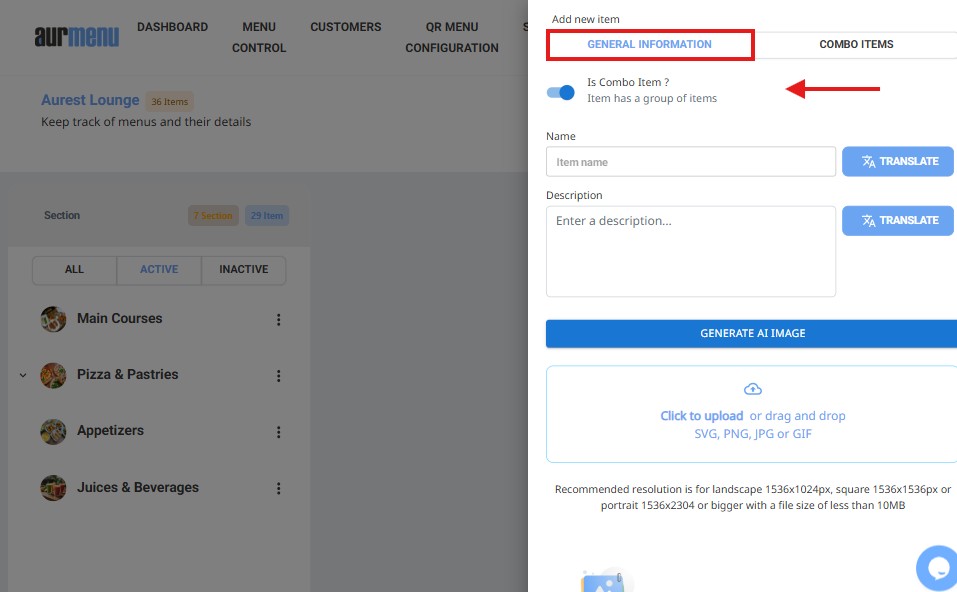Open the Juices & Beverages three-dot menu
The image size is (957, 592).
278,489
